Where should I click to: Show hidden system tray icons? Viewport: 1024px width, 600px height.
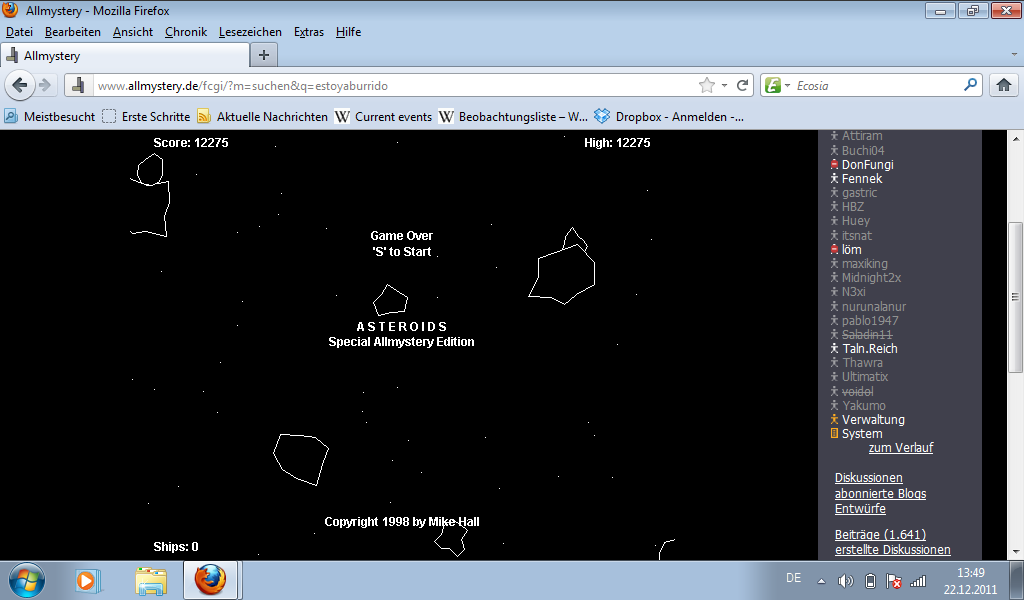coord(822,580)
